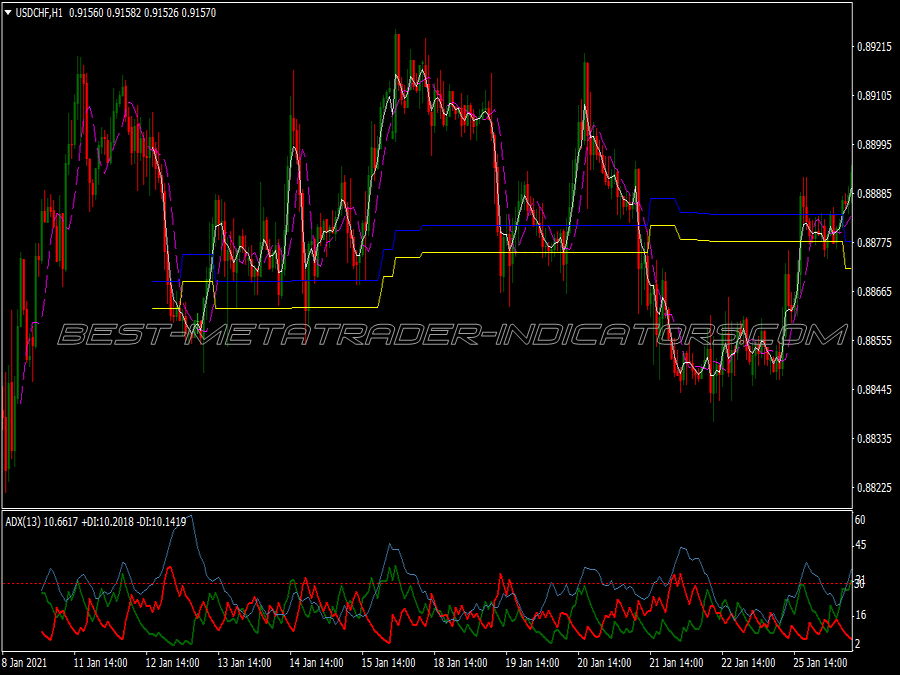The height and width of the screenshot is (675, 900).
Task: Click the 0.89105 price level label
Action: [x=874, y=96]
